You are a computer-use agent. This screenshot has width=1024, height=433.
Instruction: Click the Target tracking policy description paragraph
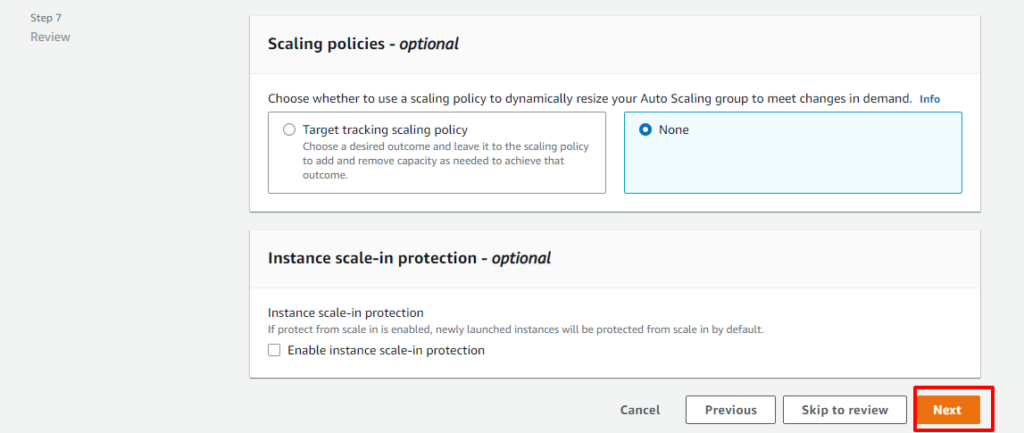click(446, 161)
